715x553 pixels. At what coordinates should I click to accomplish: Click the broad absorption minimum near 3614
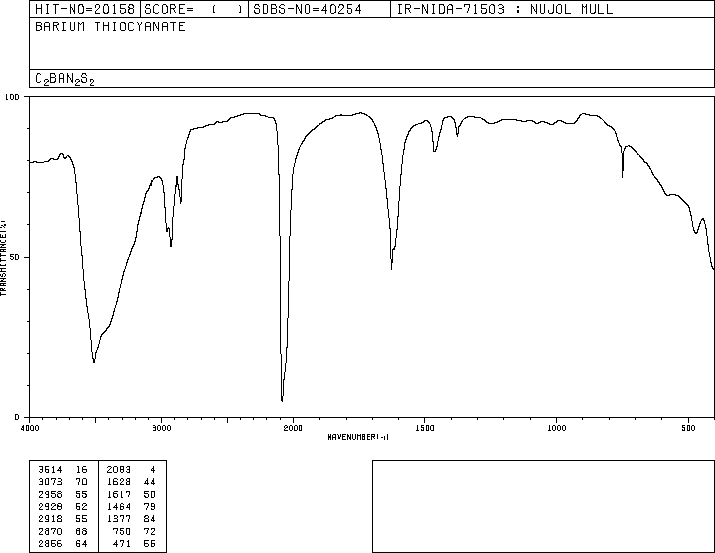(94, 362)
